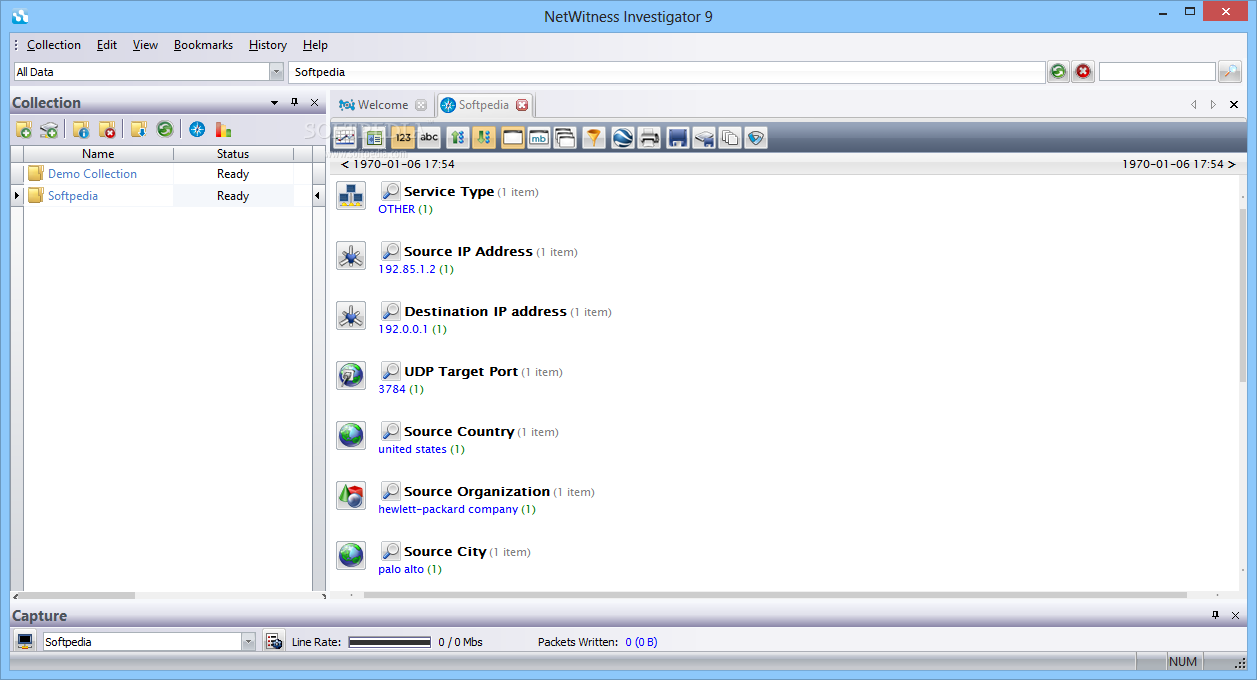
Task: Click magnifier icon beside Source IP Address
Action: click(x=391, y=251)
